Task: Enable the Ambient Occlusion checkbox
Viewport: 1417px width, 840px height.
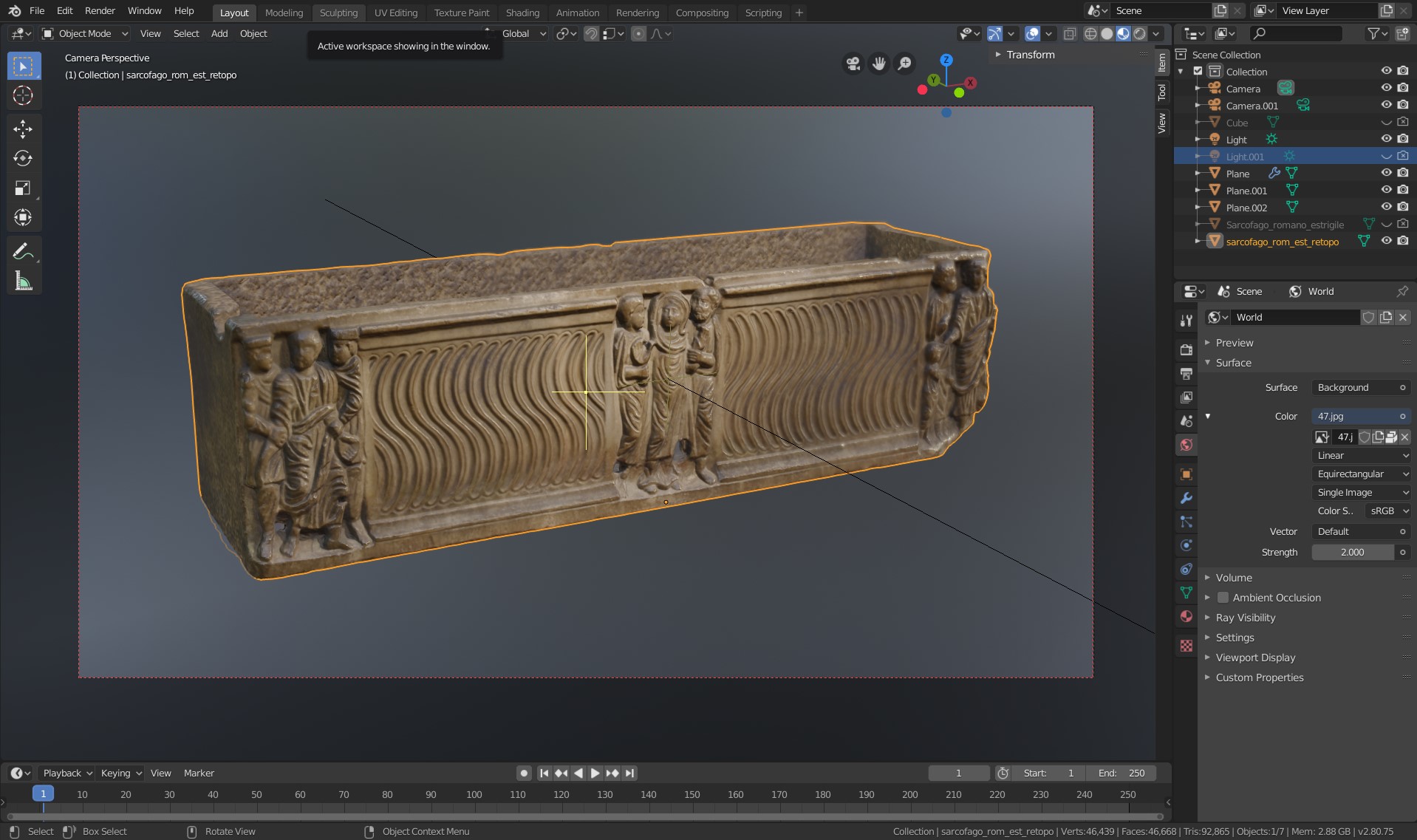Action: (1223, 598)
